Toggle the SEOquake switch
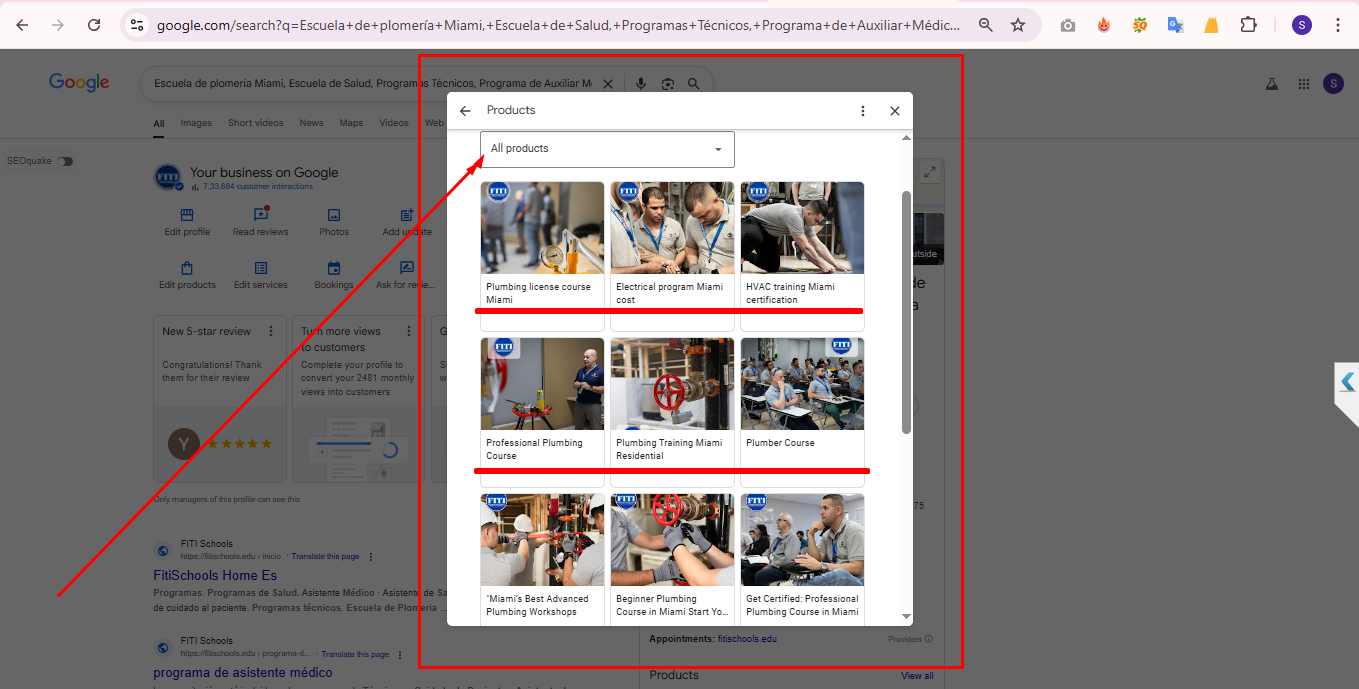1359x689 pixels. tap(66, 161)
